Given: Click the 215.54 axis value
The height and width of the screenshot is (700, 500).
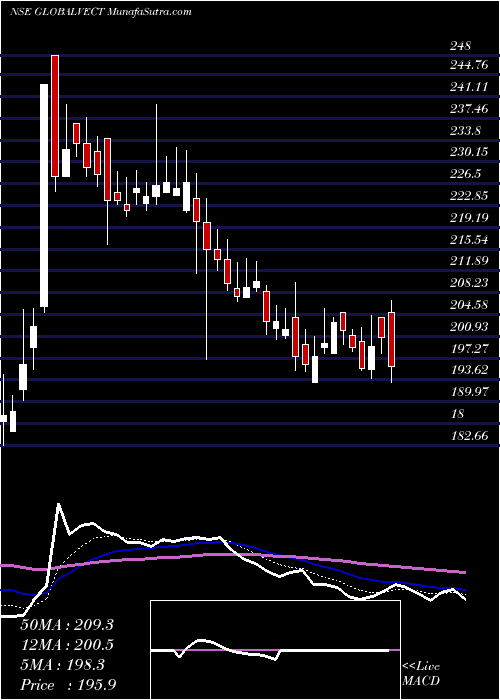Looking at the screenshot, I should point(470,239).
